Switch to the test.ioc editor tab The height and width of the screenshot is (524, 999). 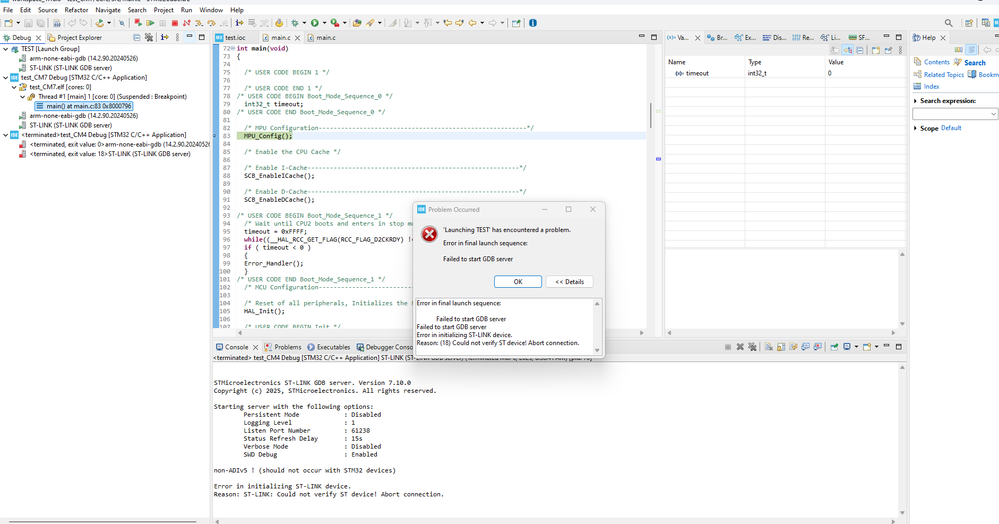230,38
